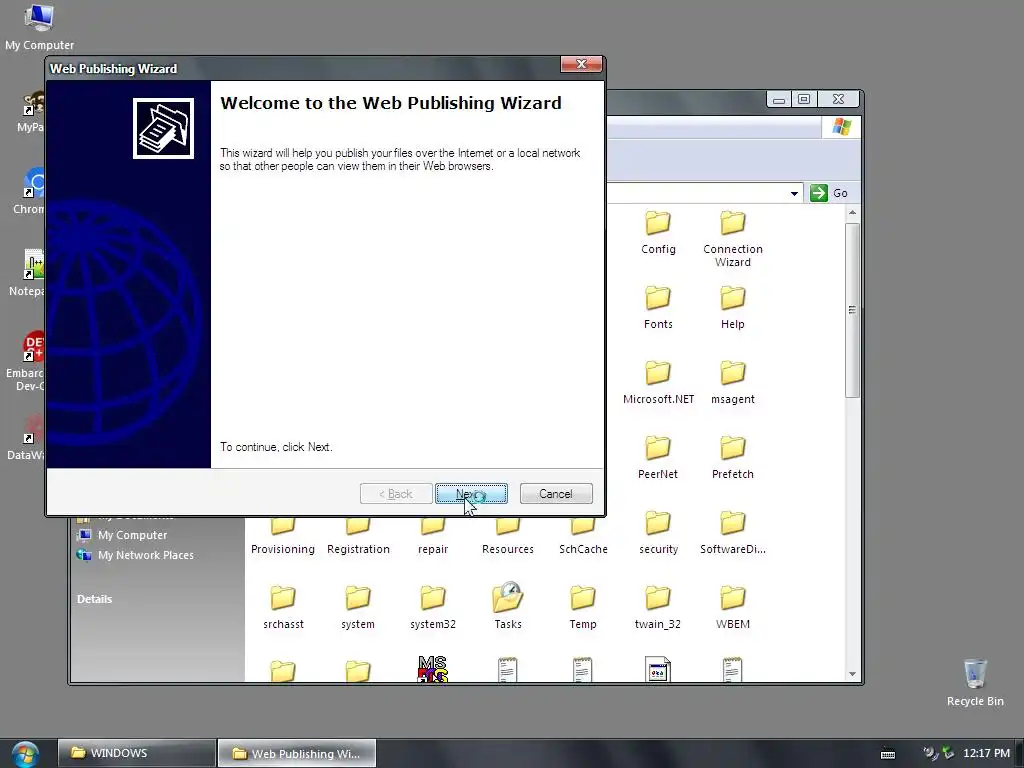Click the explorer scroll up arrow
The image size is (1024, 768).
(x=852, y=213)
